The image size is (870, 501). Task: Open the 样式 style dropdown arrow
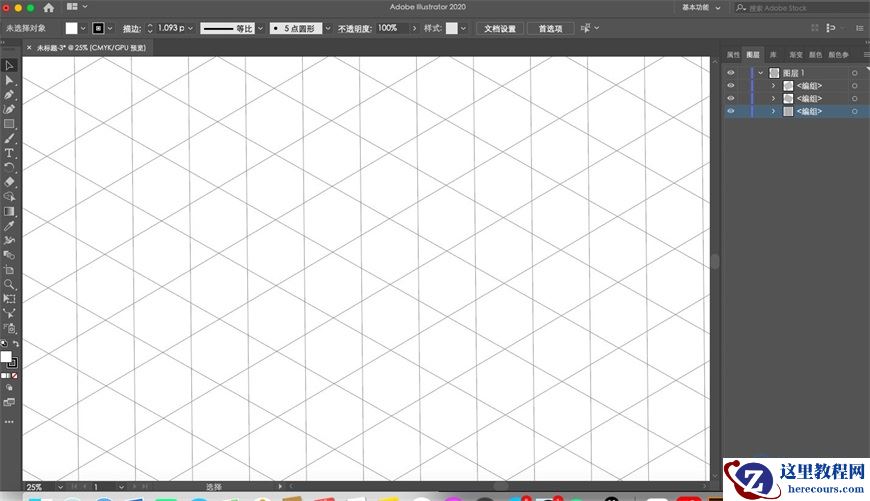coord(463,28)
